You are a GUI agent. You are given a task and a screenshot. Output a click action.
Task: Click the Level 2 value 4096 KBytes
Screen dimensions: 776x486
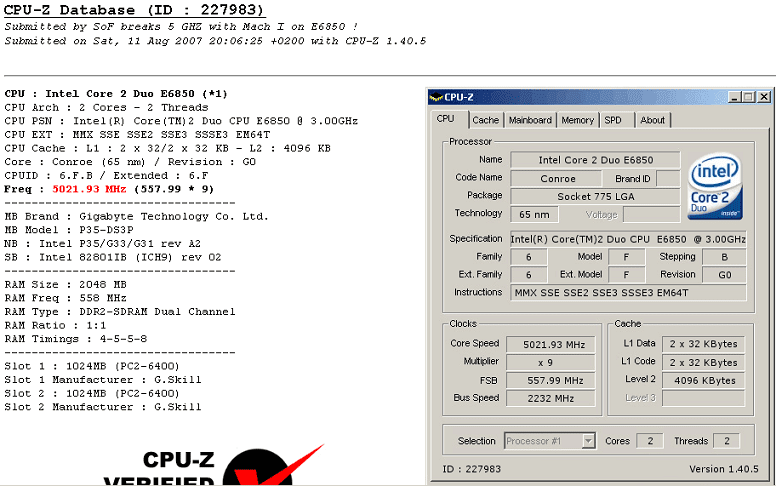(703, 380)
